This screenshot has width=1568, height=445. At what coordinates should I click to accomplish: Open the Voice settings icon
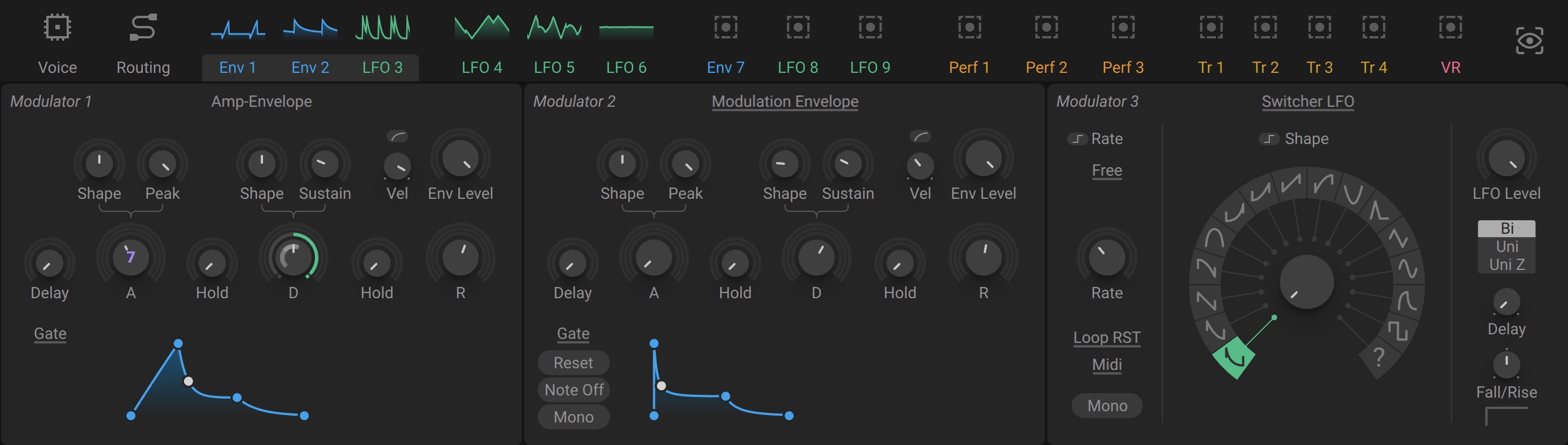pos(57,28)
